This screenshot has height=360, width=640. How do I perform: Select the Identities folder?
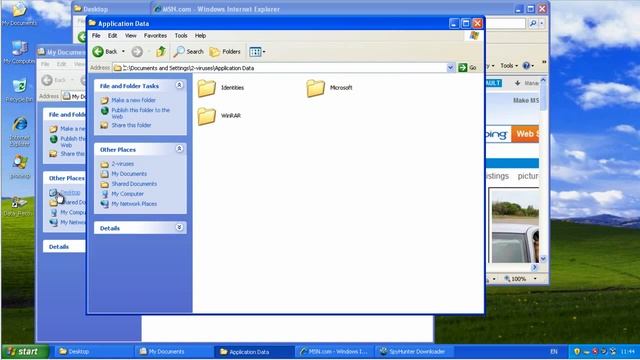pos(220,88)
